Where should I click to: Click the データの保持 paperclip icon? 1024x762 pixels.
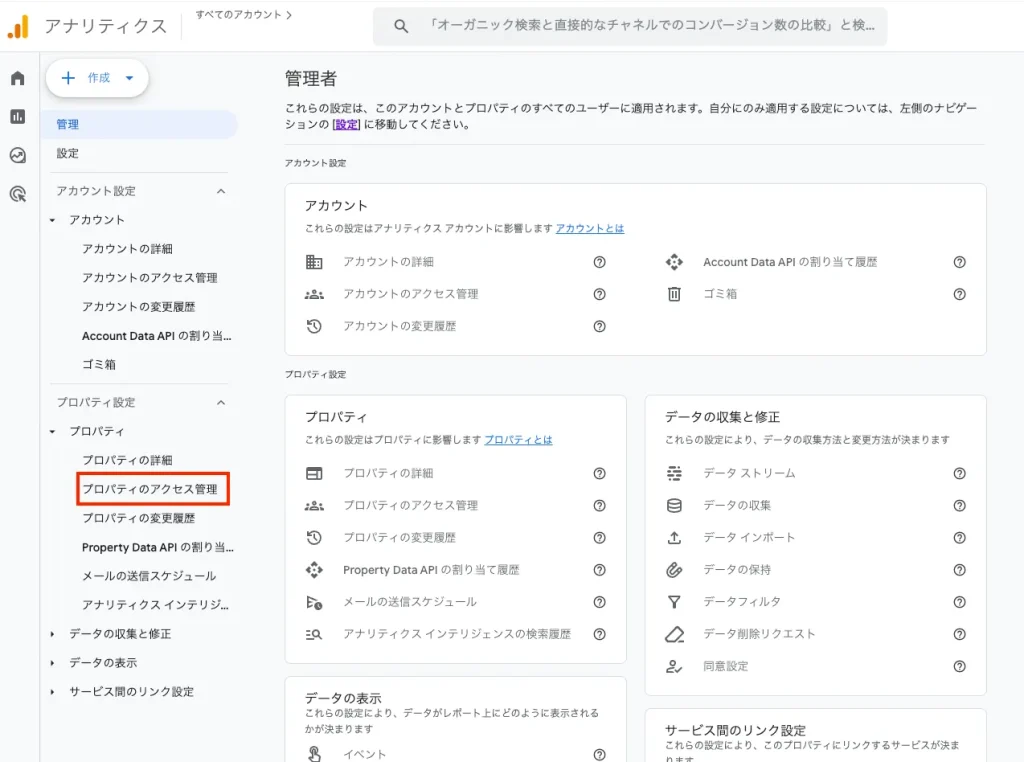[x=674, y=570]
